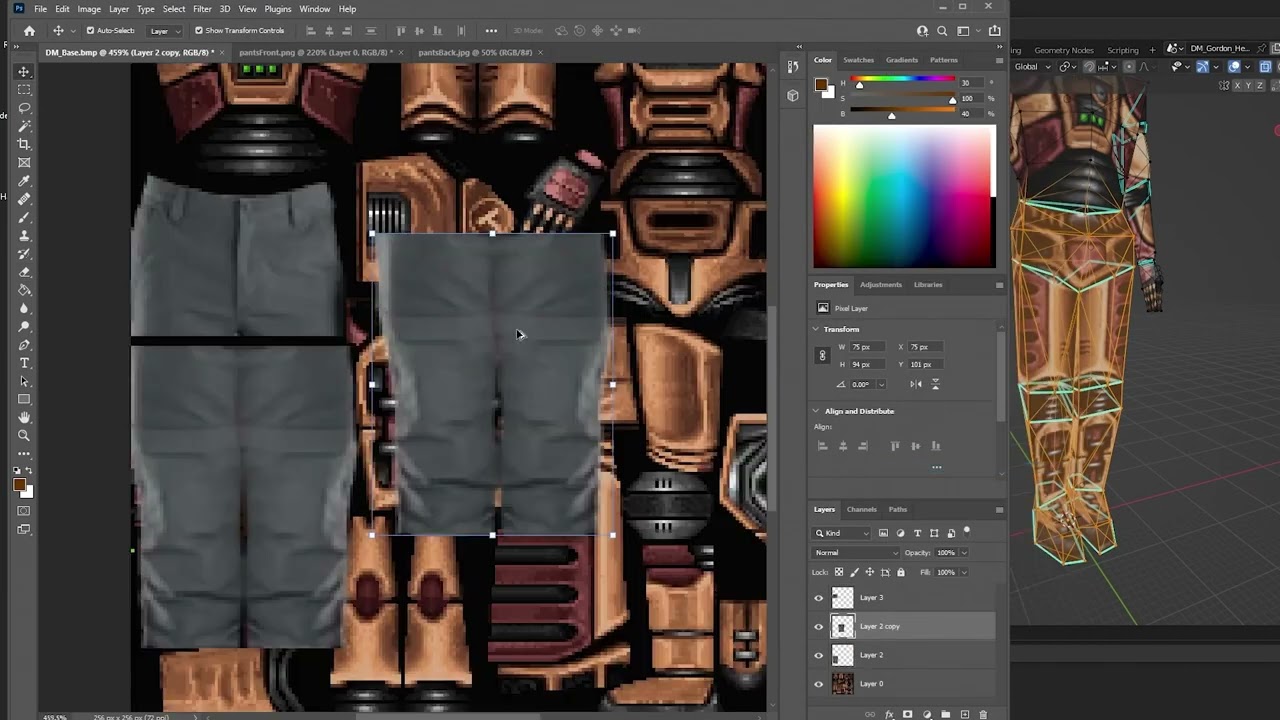The width and height of the screenshot is (1280, 720).
Task: Collapse the Align and Distribute section
Action: coord(816,411)
